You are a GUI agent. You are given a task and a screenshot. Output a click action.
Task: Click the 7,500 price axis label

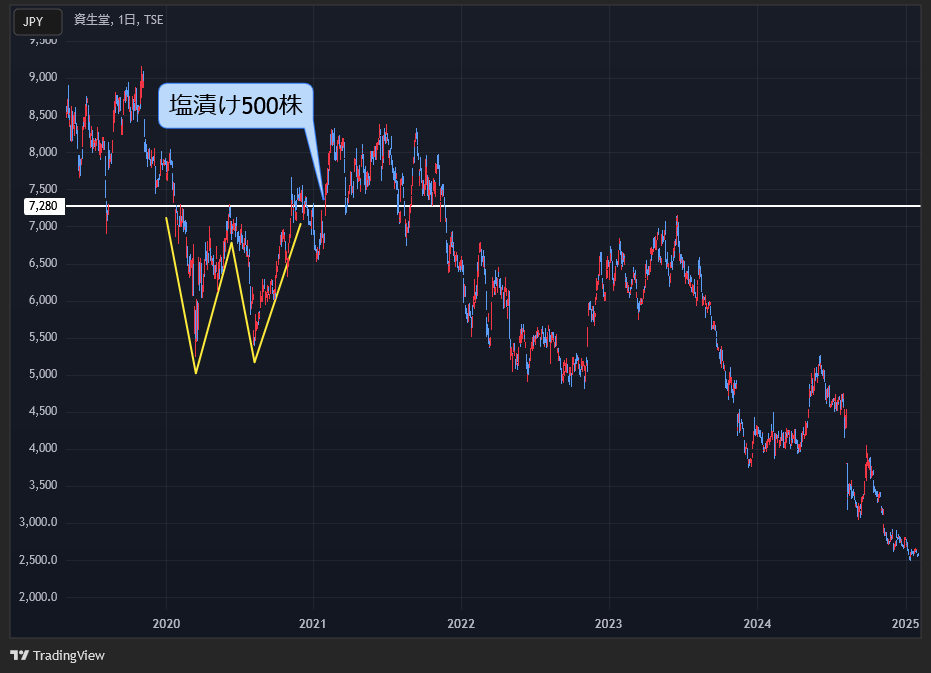point(43,189)
